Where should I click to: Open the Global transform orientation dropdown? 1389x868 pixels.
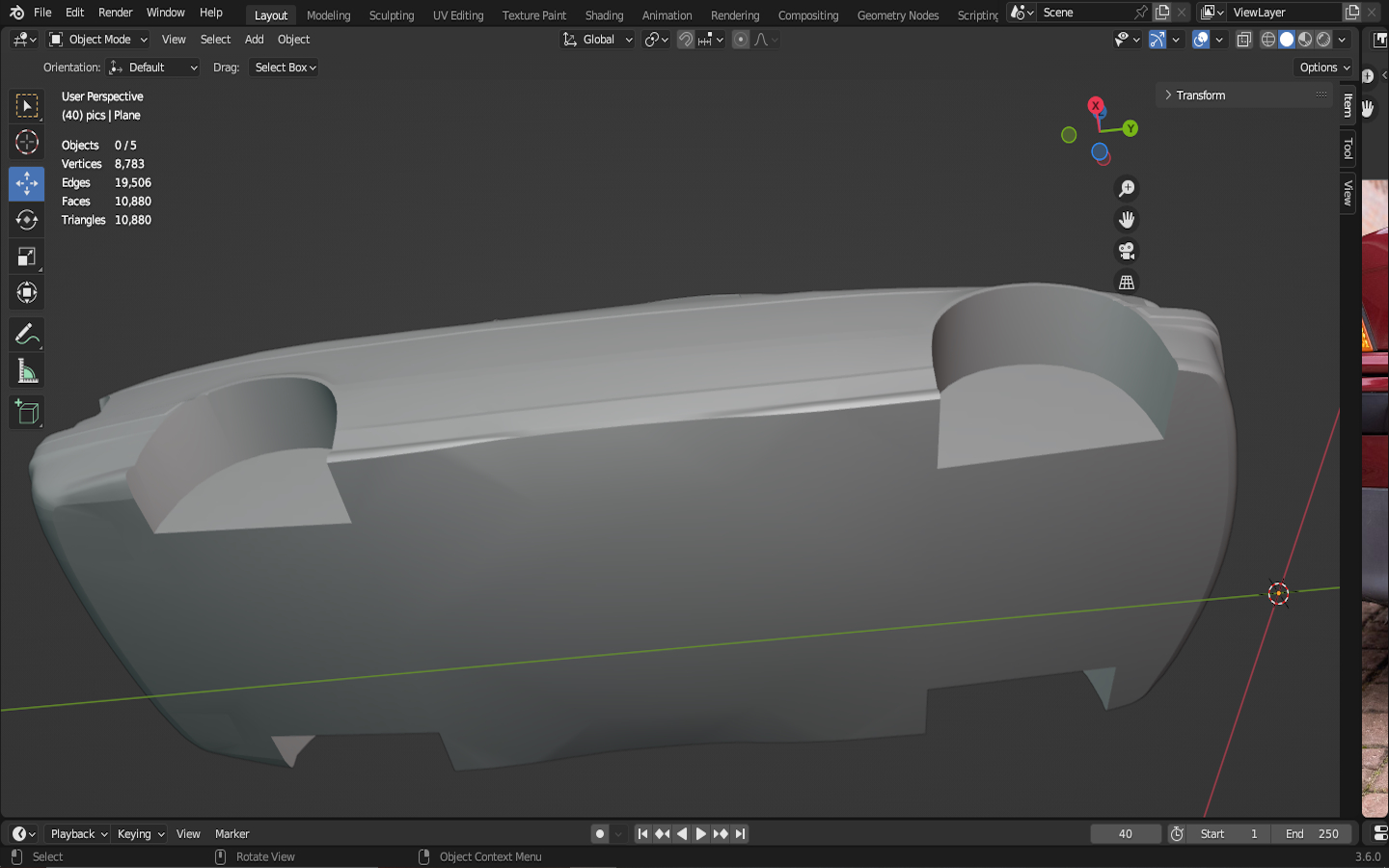(598, 40)
